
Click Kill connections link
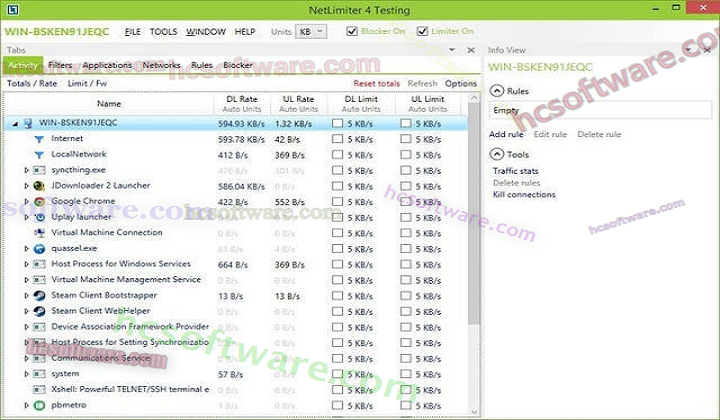524,195
